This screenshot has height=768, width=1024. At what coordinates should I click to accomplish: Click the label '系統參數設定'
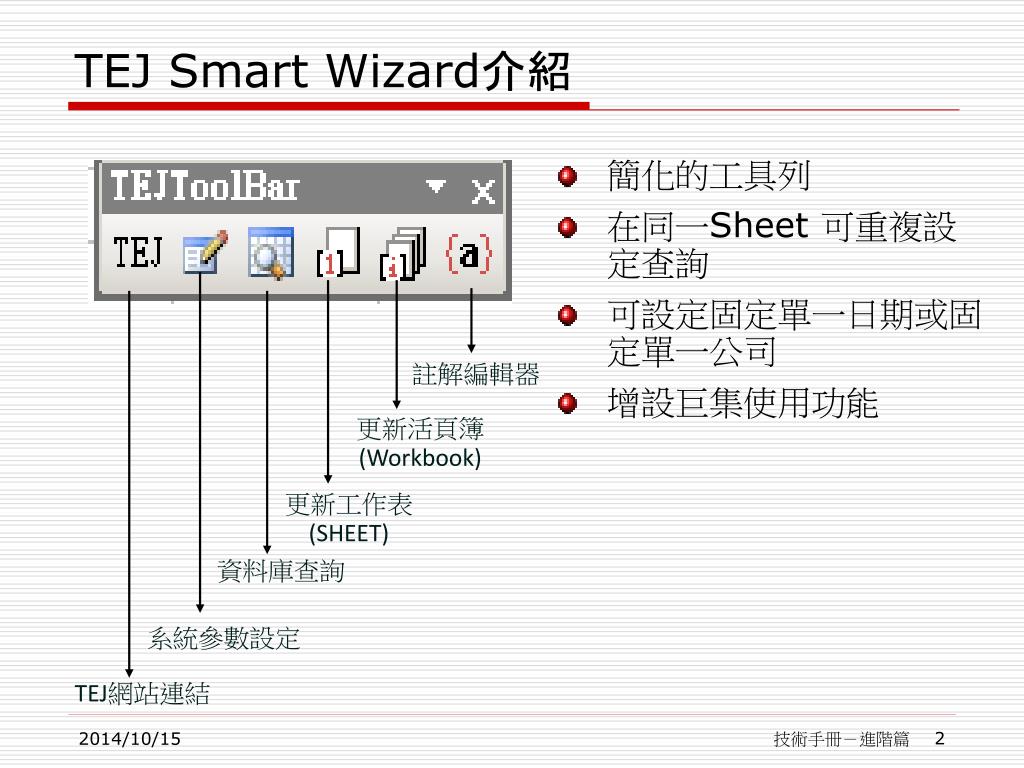coord(224,638)
